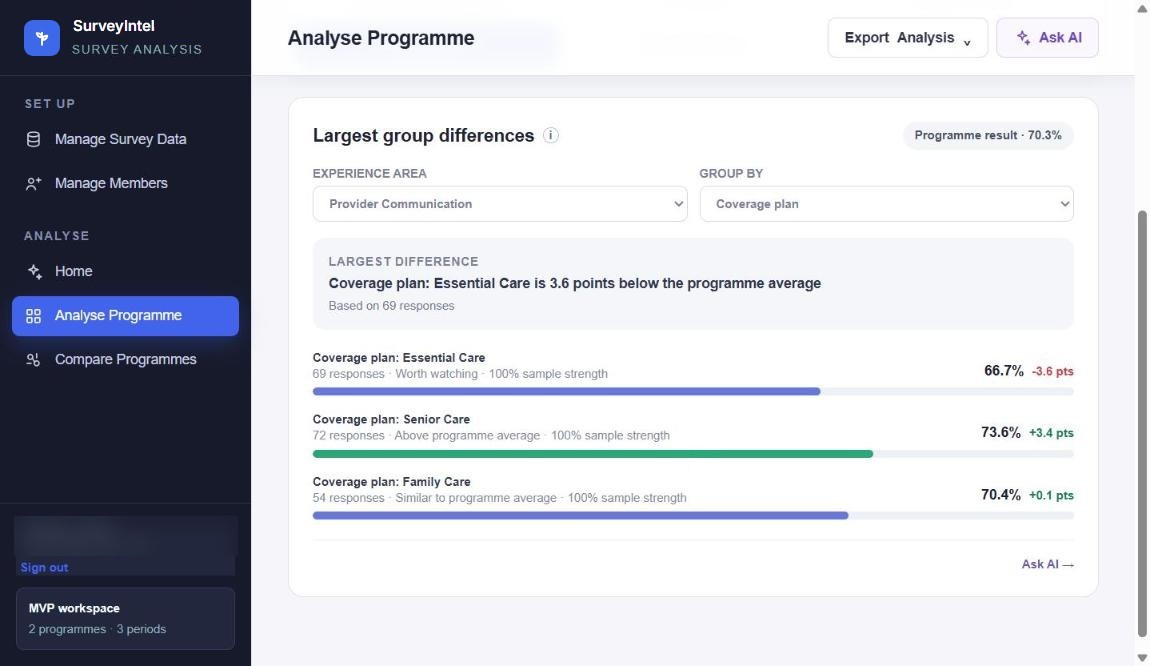Click the Compare Programmes icon
This screenshot has width=1150, height=666.
34,359
